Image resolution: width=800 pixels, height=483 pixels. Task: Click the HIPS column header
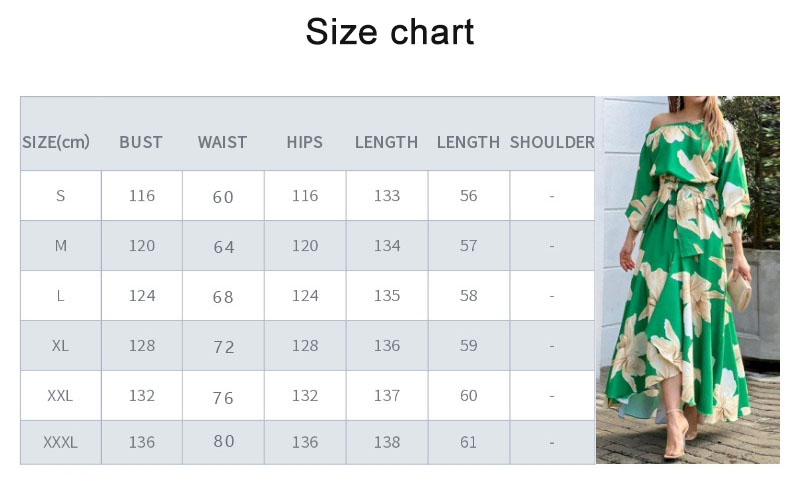(x=305, y=142)
